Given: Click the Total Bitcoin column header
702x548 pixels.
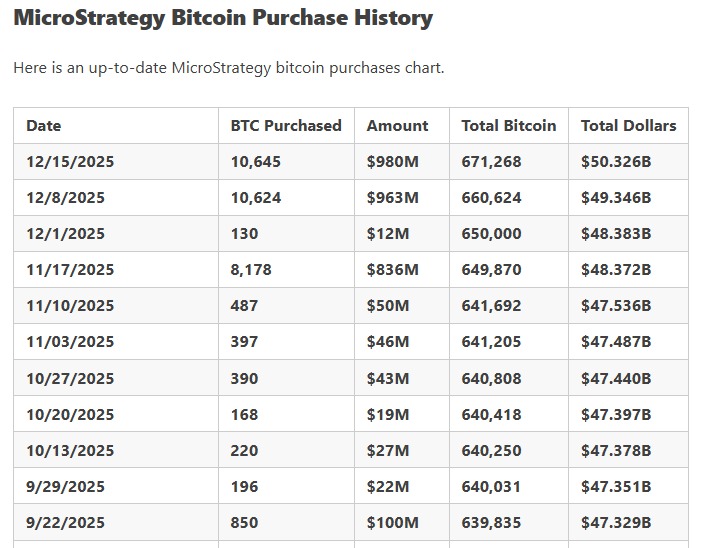Looking at the screenshot, I should tap(508, 126).
